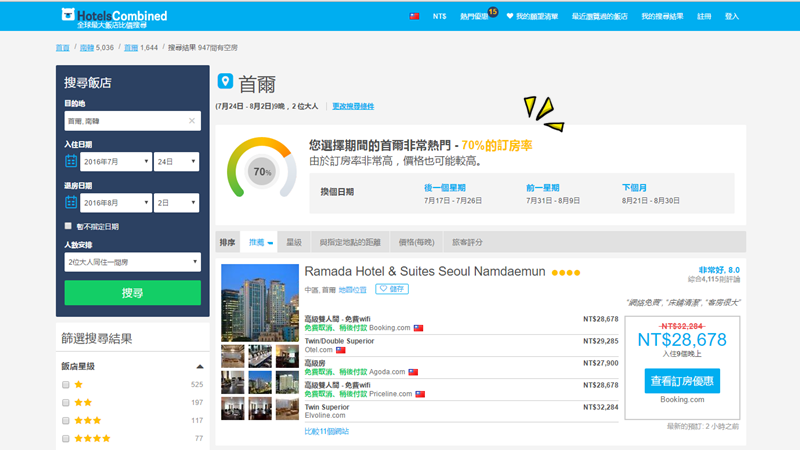Screen dimensions: 800x450
Task: Click the destination input field 首爾, 南韓
Action: pyautogui.click(x=133, y=121)
